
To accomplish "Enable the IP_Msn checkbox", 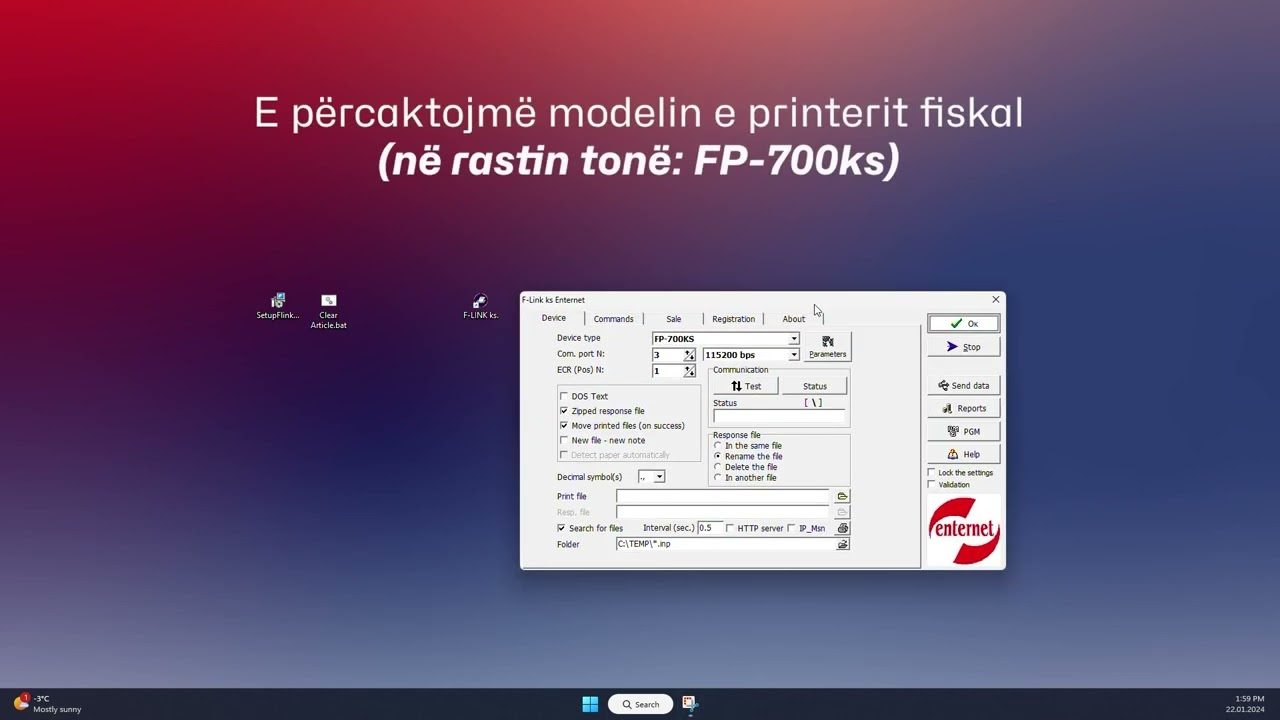I will [x=792, y=528].
